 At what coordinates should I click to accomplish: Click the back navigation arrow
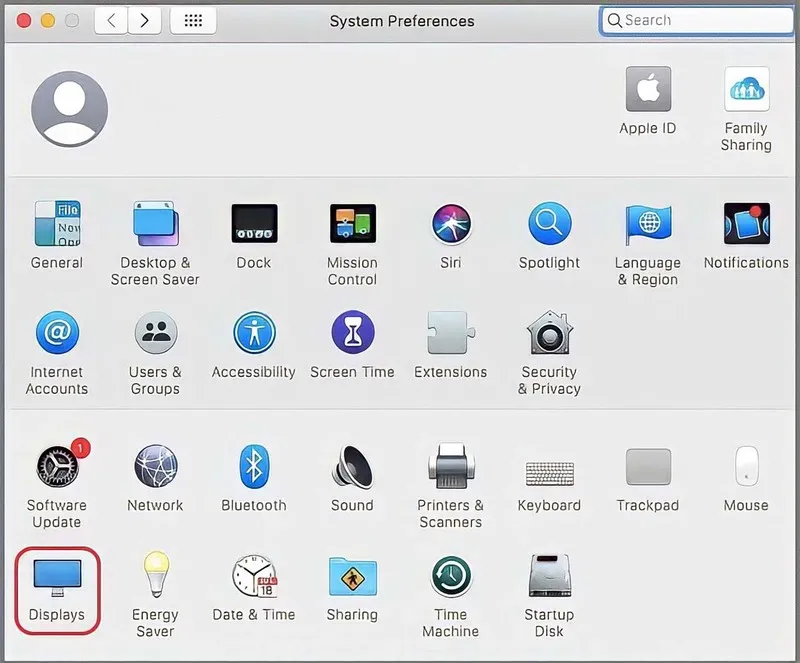(111, 20)
